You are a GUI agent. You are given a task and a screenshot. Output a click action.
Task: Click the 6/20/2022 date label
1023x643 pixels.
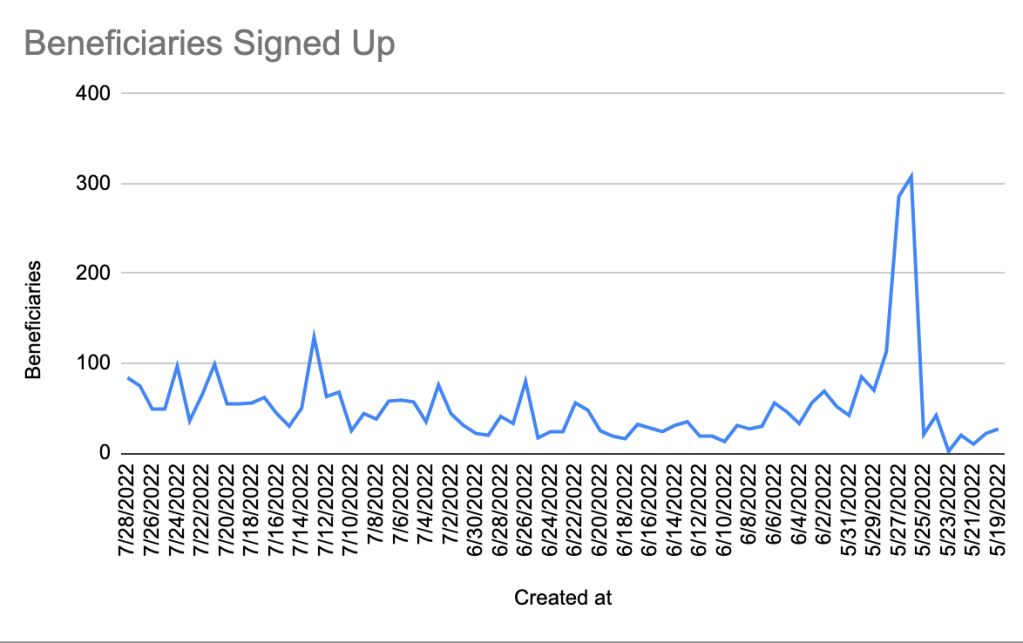[x=600, y=512]
